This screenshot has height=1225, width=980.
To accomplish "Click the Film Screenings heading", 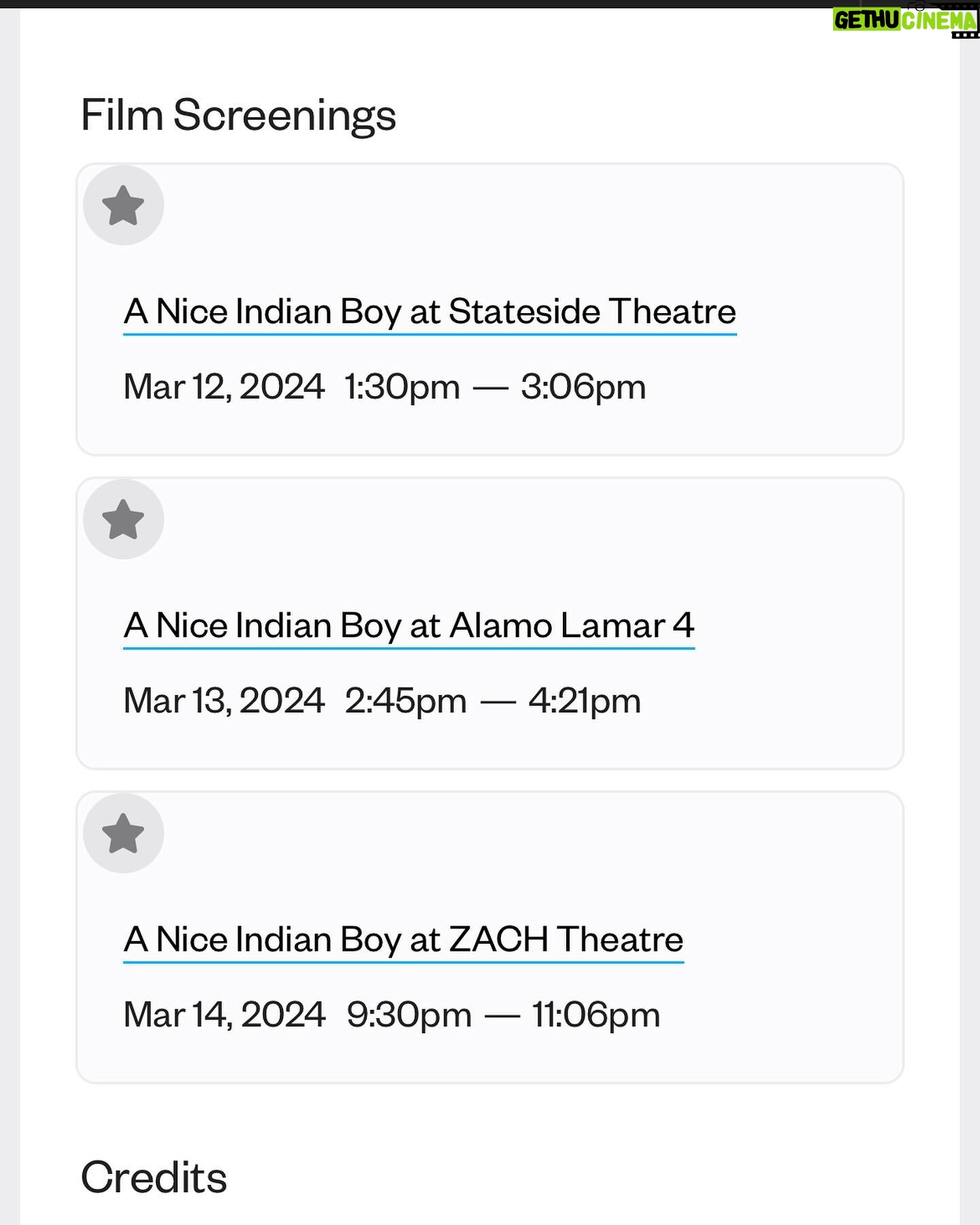I will [x=238, y=115].
